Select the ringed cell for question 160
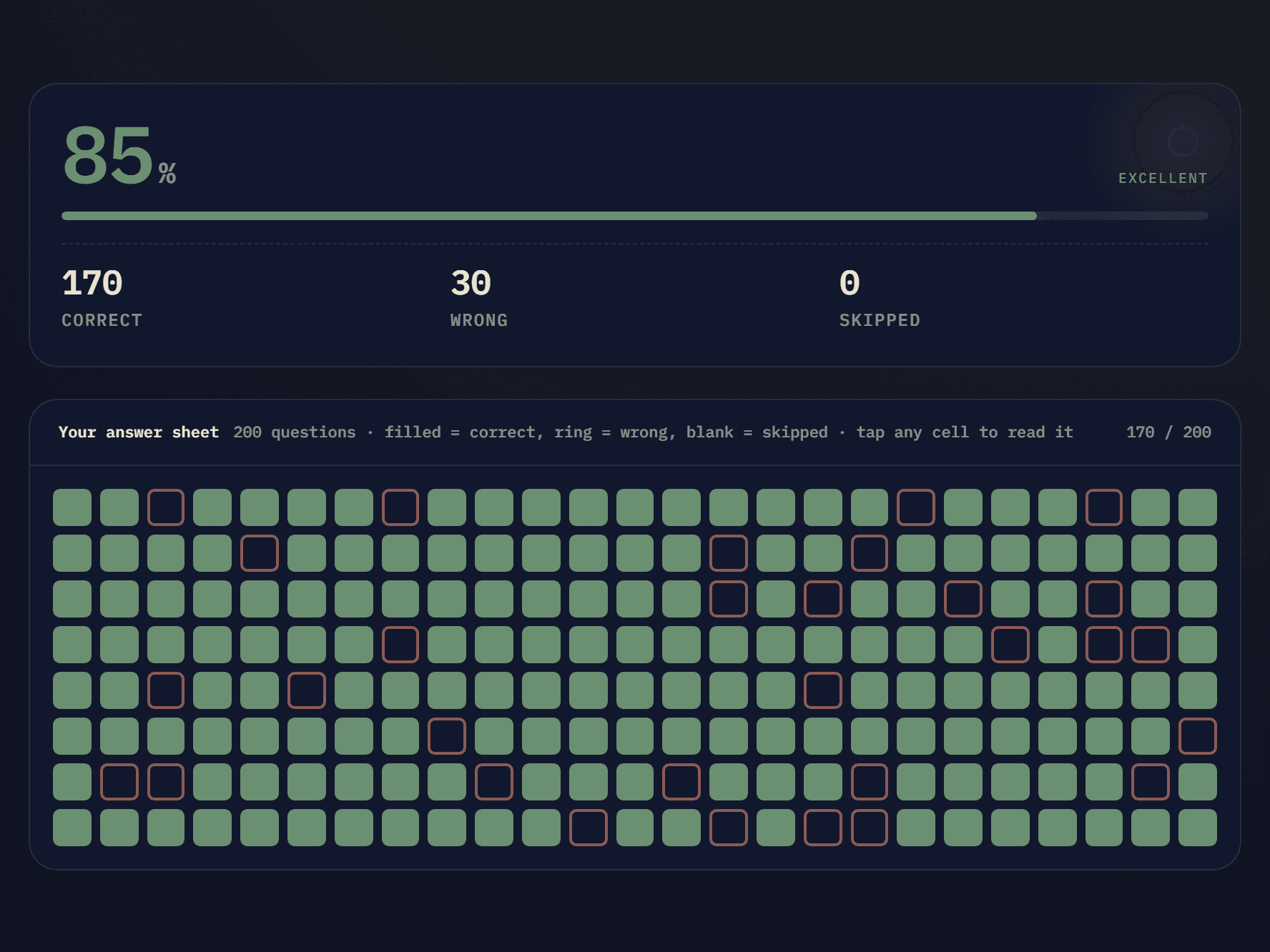This screenshot has height=952, width=1270. pos(494,782)
